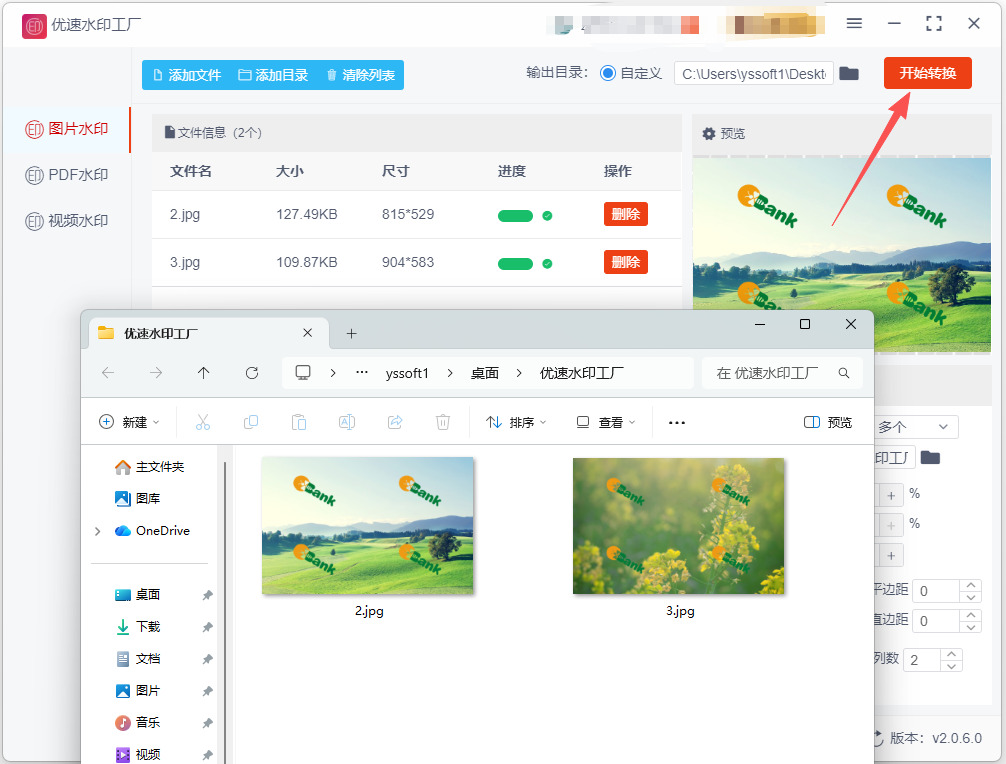Delete 2.jpg with its 删除 button
The image size is (1006, 764).
[626, 214]
